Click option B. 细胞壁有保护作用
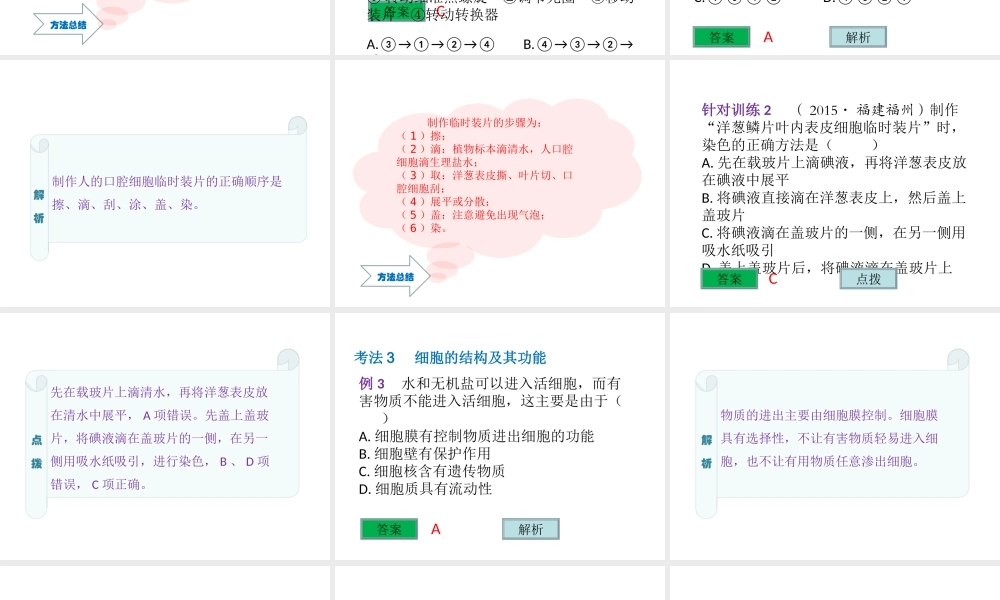The height and width of the screenshot is (600, 1000). pyautogui.click(x=425, y=453)
